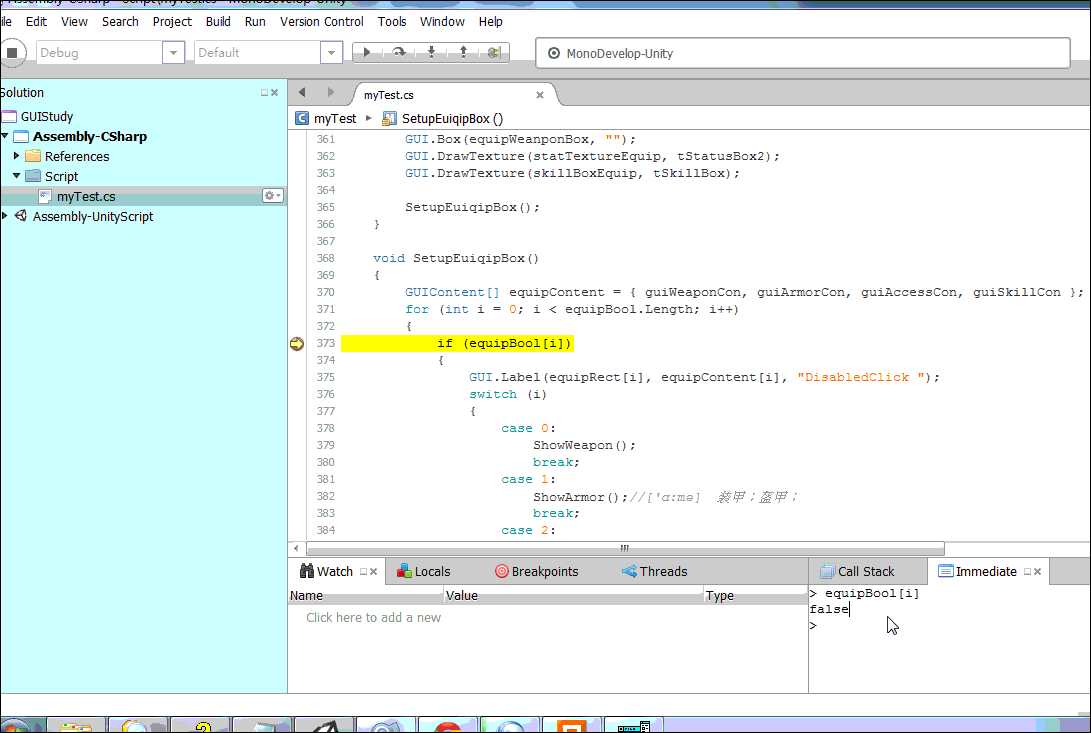Viewport: 1091px width, 733px height.
Task: Open the Window menu
Action: click(442, 22)
